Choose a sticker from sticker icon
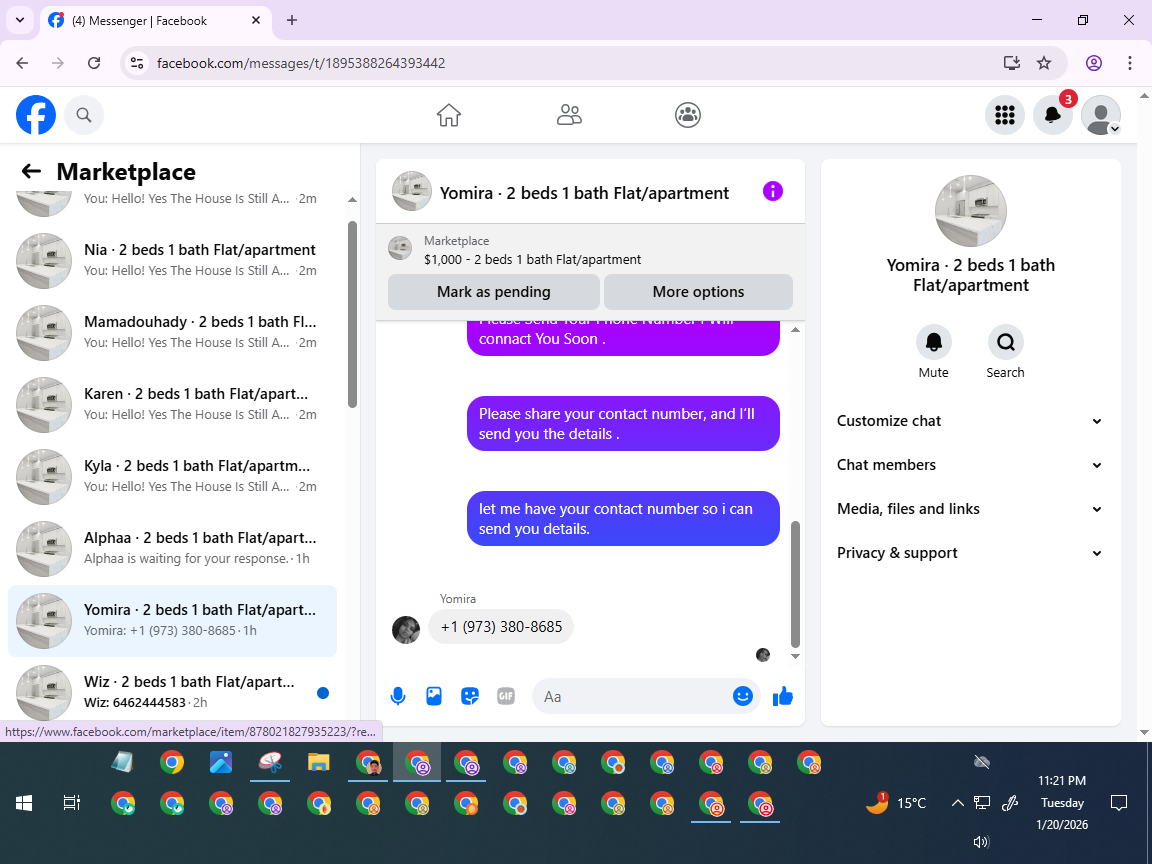This screenshot has height=864, width=1152. (x=470, y=696)
